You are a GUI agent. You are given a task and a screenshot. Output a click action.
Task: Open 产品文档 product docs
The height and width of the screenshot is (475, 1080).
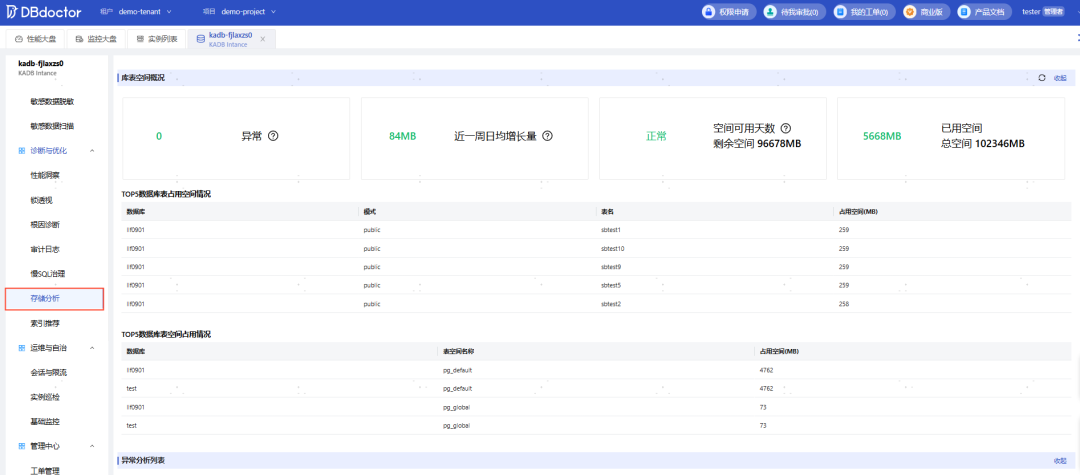[x=985, y=12]
